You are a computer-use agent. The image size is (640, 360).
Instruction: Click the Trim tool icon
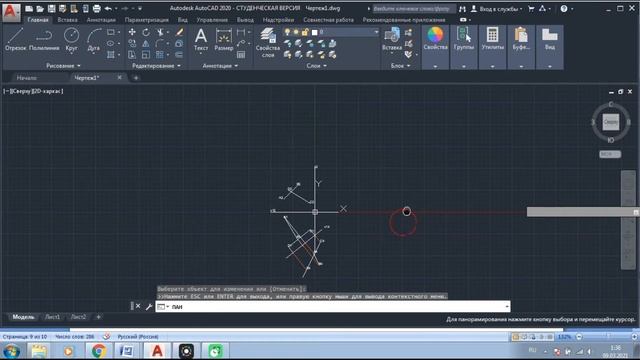(160, 32)
